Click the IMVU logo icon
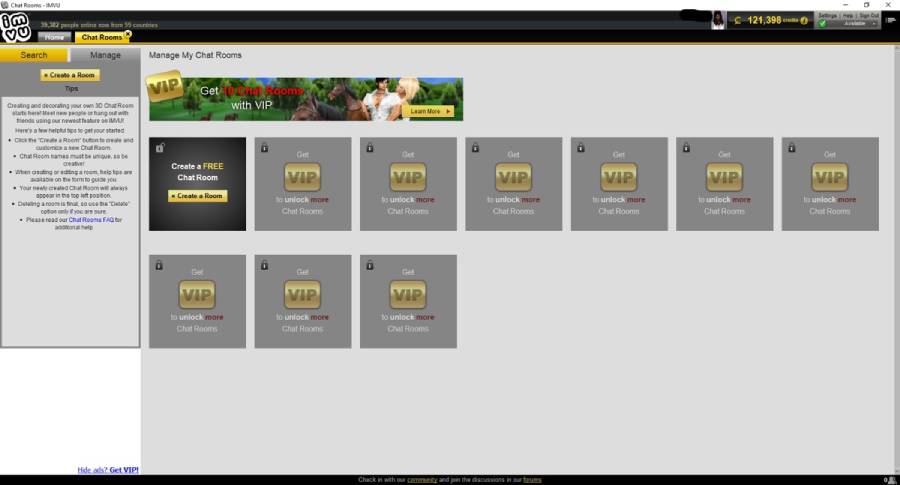 (x=15, y=27)
